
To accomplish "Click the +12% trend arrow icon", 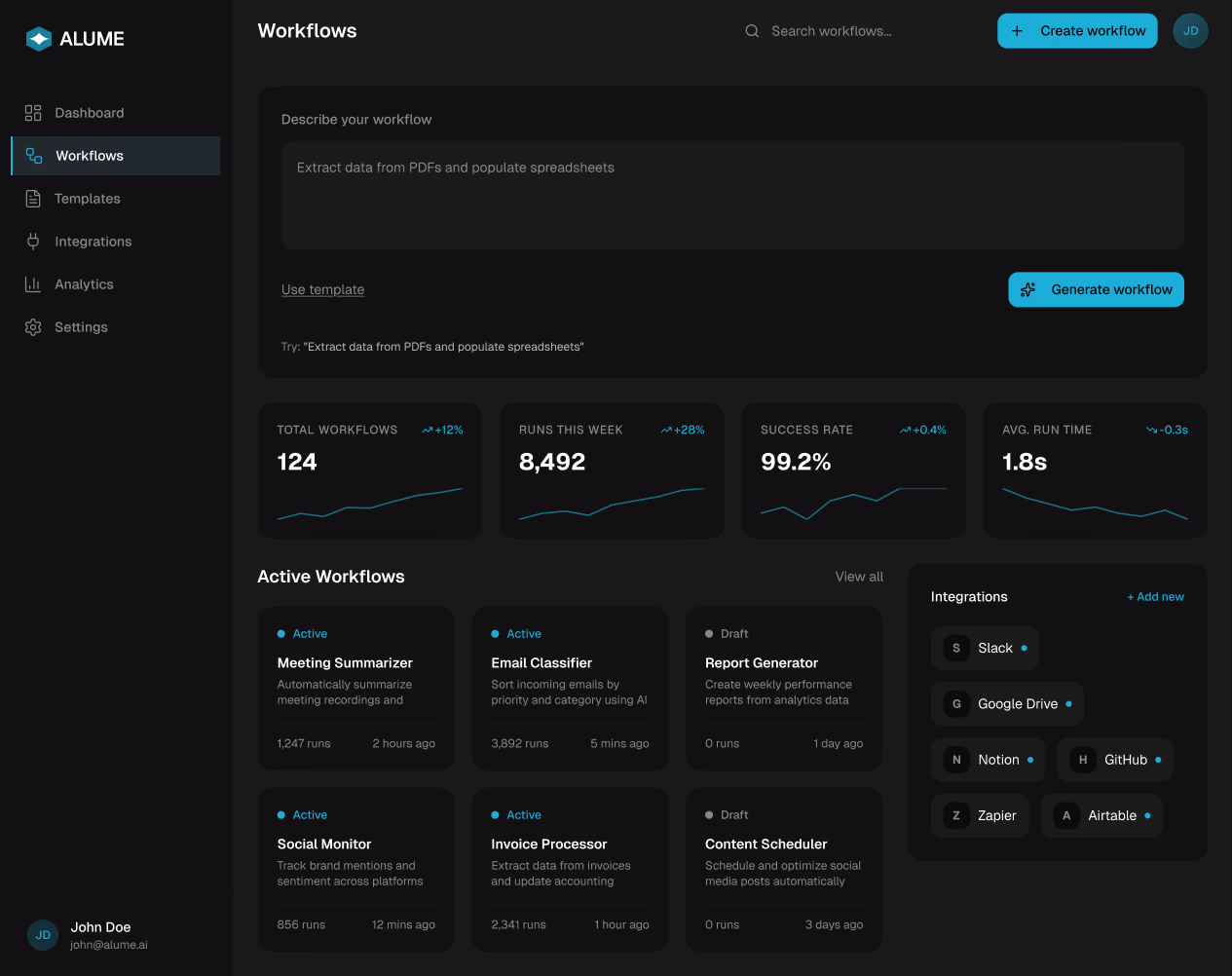I will pos(427,430).
